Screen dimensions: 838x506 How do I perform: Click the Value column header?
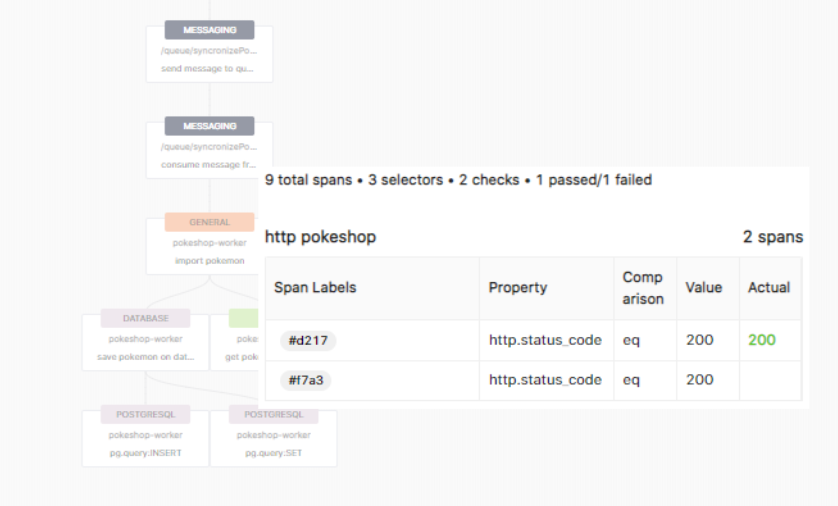click(703, 287)
